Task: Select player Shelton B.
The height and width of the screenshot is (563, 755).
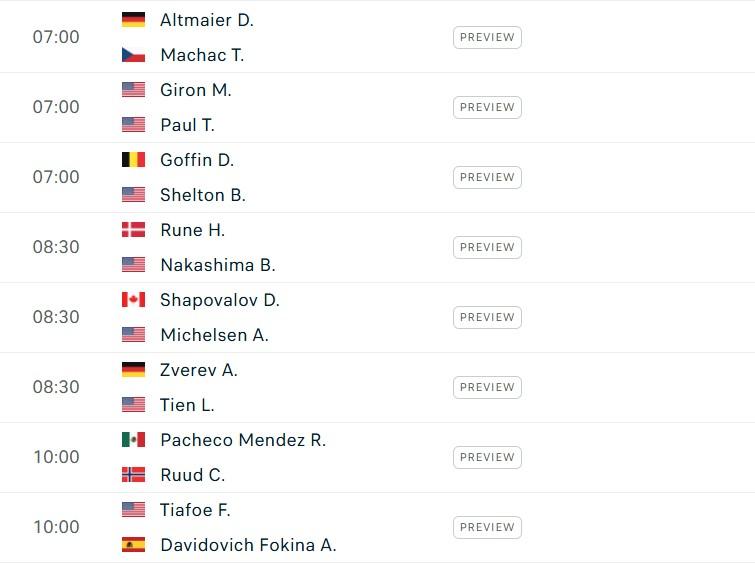Action: pos(203,195)
